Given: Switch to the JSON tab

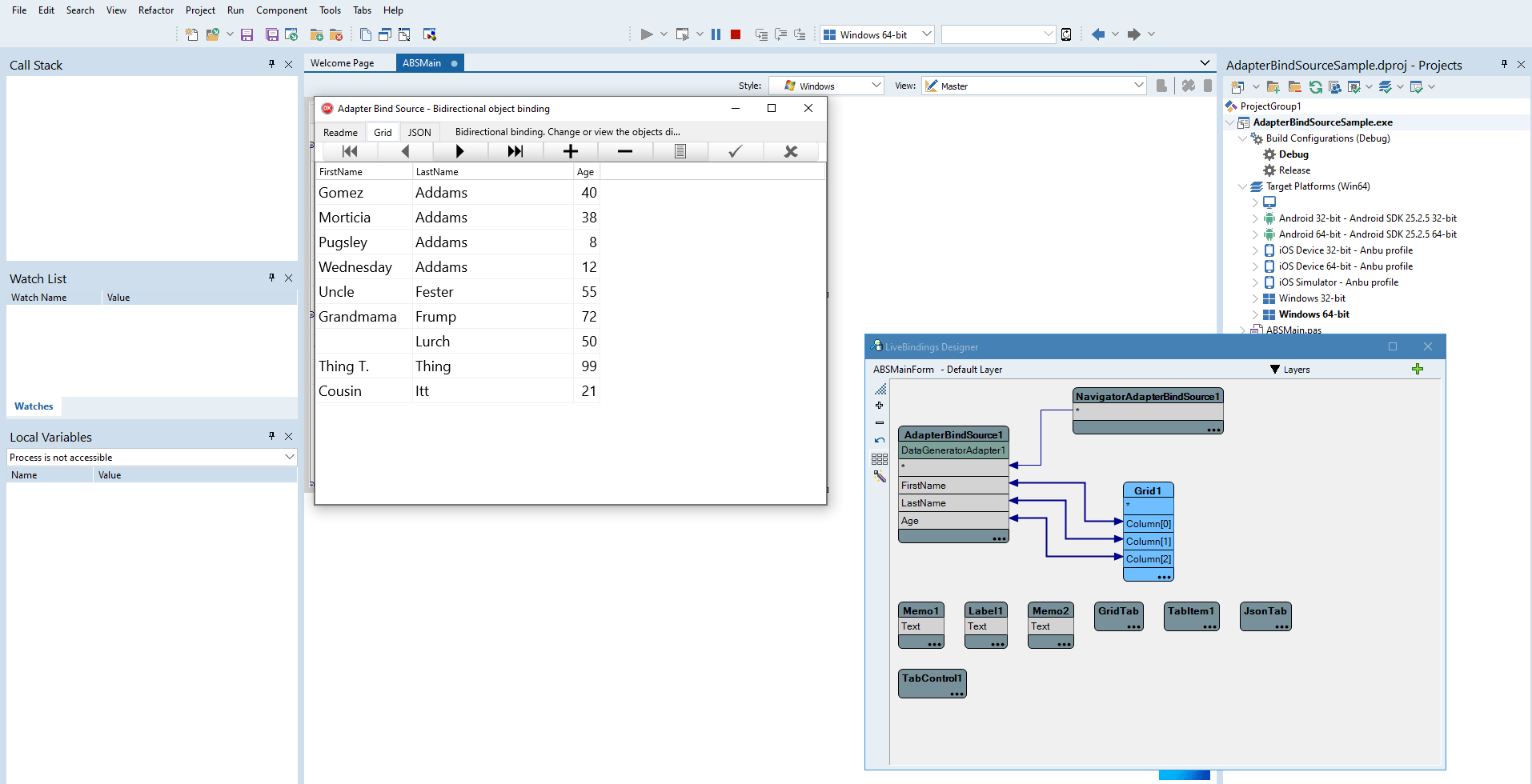Looking at the screenshot, I should coord(419,132).
